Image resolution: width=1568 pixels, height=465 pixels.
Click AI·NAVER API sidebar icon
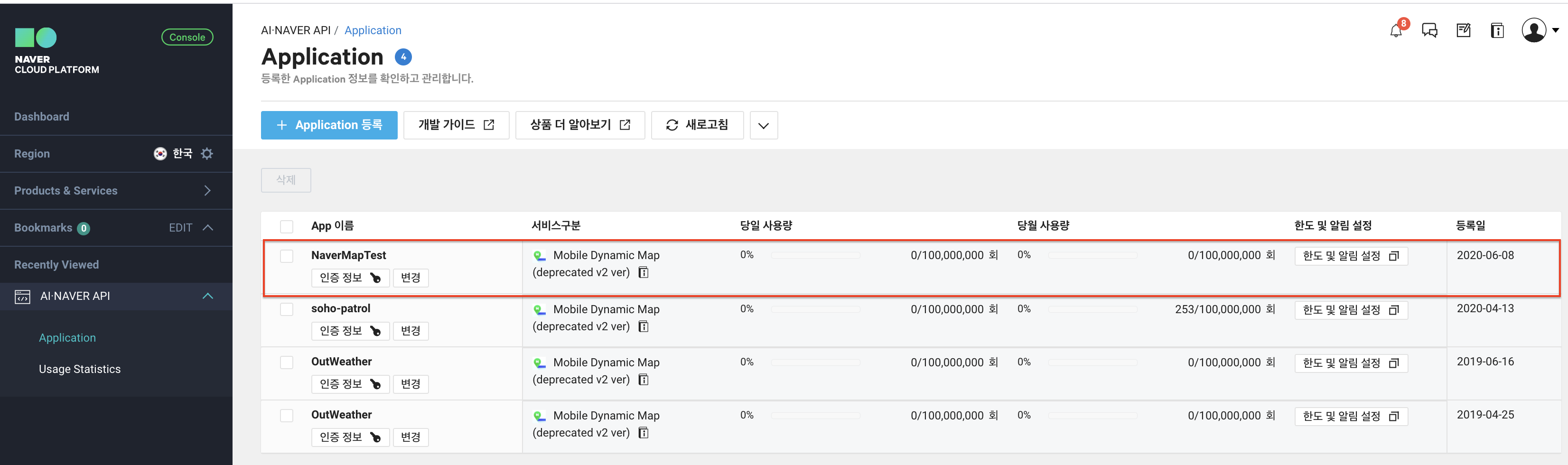(x=22, y=297)
